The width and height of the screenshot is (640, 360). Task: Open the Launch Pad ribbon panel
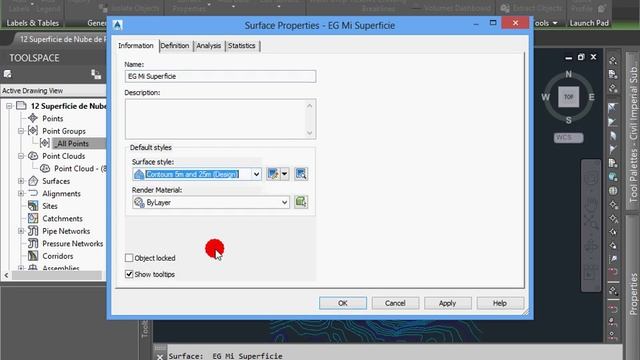pyautogui.click(x=589, y=23)
